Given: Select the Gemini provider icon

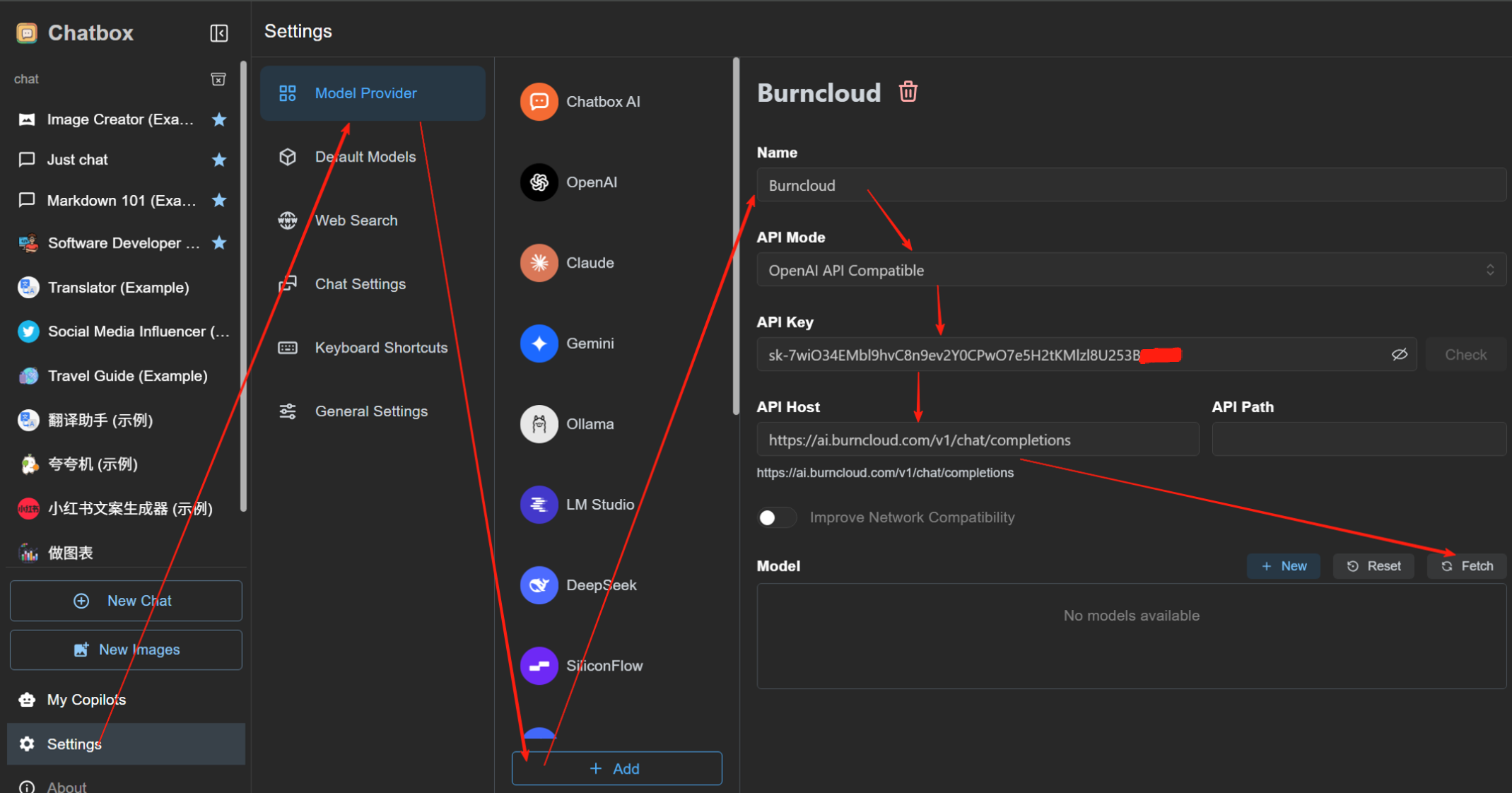Looking at the screenshot, I should (x=539, y=343).
